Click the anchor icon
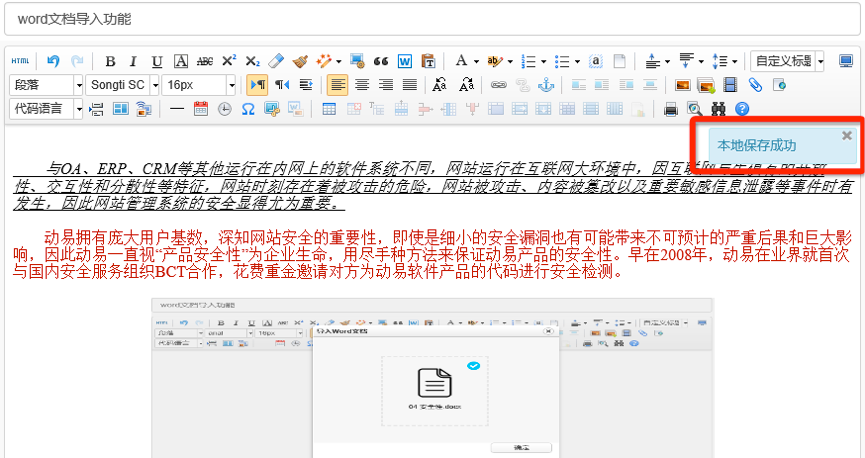 [546, 85]
